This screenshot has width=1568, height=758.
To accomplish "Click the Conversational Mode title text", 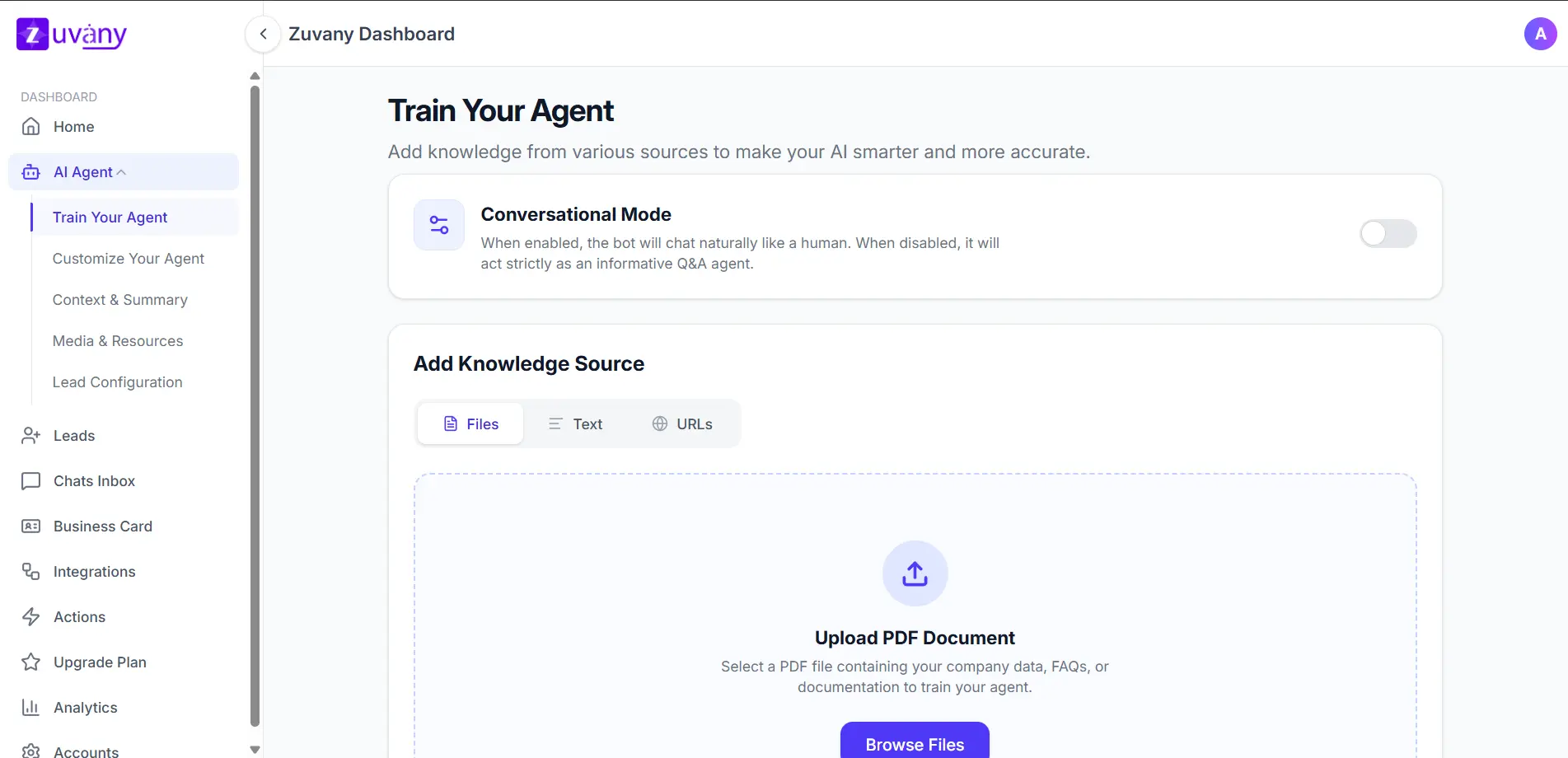I will (x=576, y=214).
